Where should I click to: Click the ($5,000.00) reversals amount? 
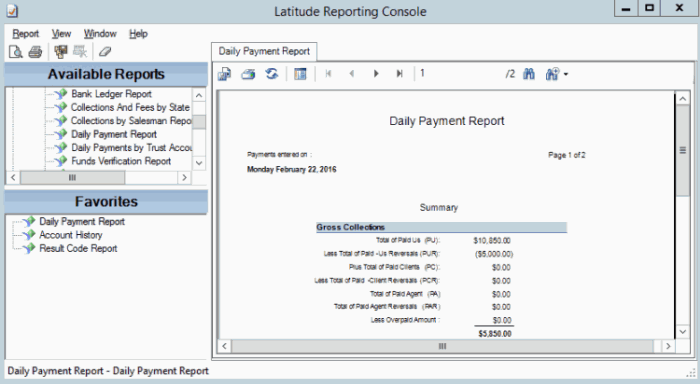[494, 254]
